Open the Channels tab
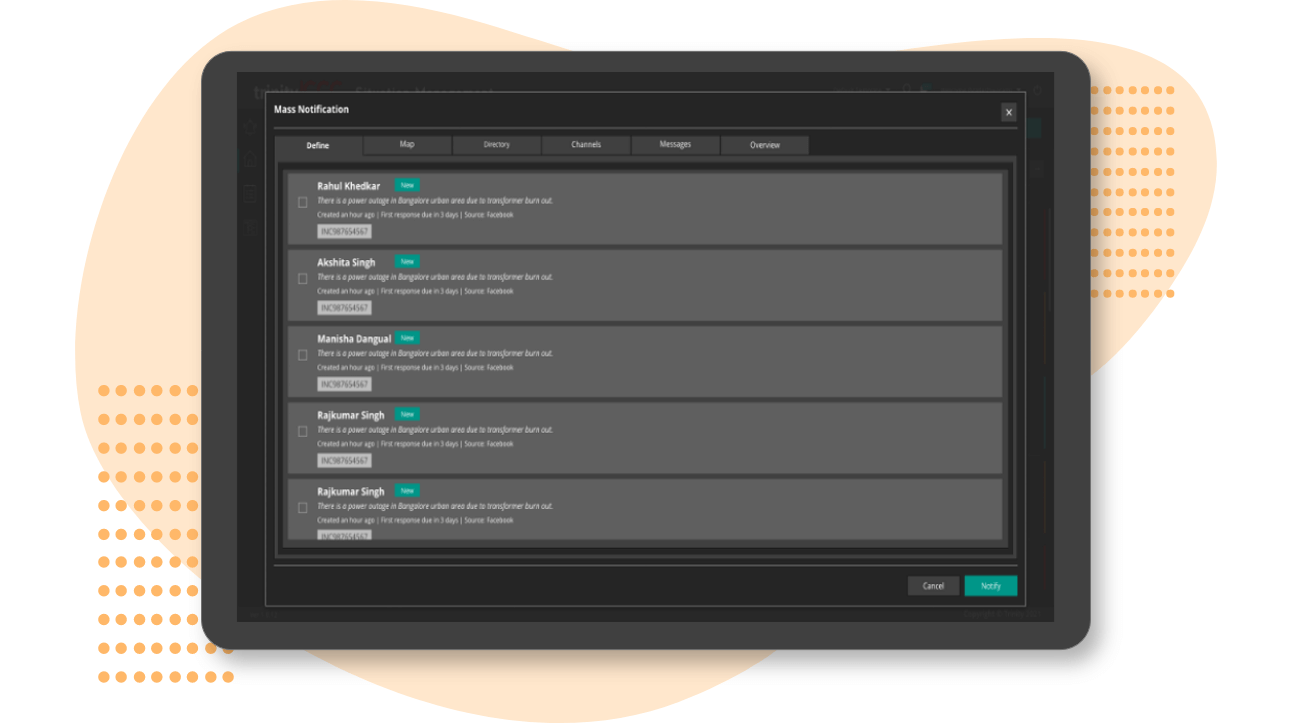This screenshot has width=1292, height=723. point(585,144)
